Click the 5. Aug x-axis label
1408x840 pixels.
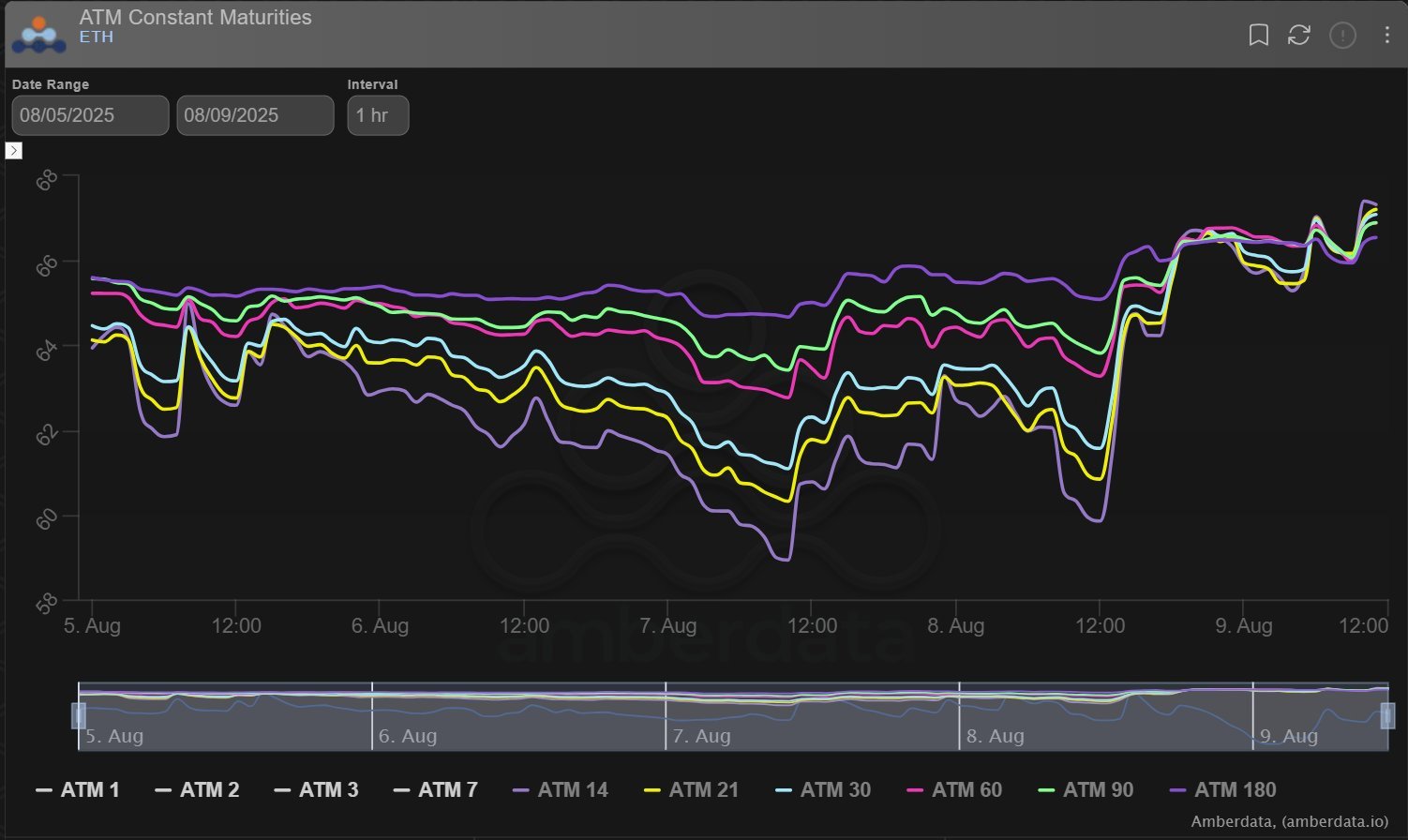92,625
